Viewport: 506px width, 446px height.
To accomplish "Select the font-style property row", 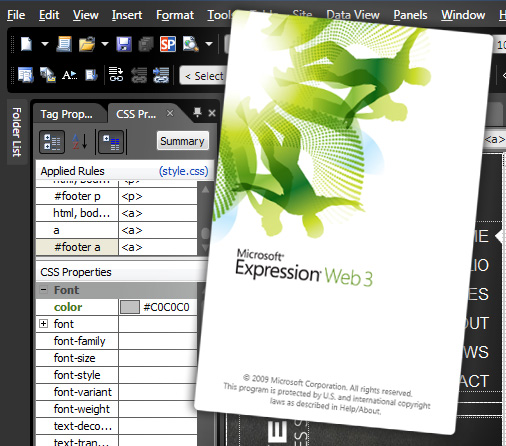I will tap(116, 375).
